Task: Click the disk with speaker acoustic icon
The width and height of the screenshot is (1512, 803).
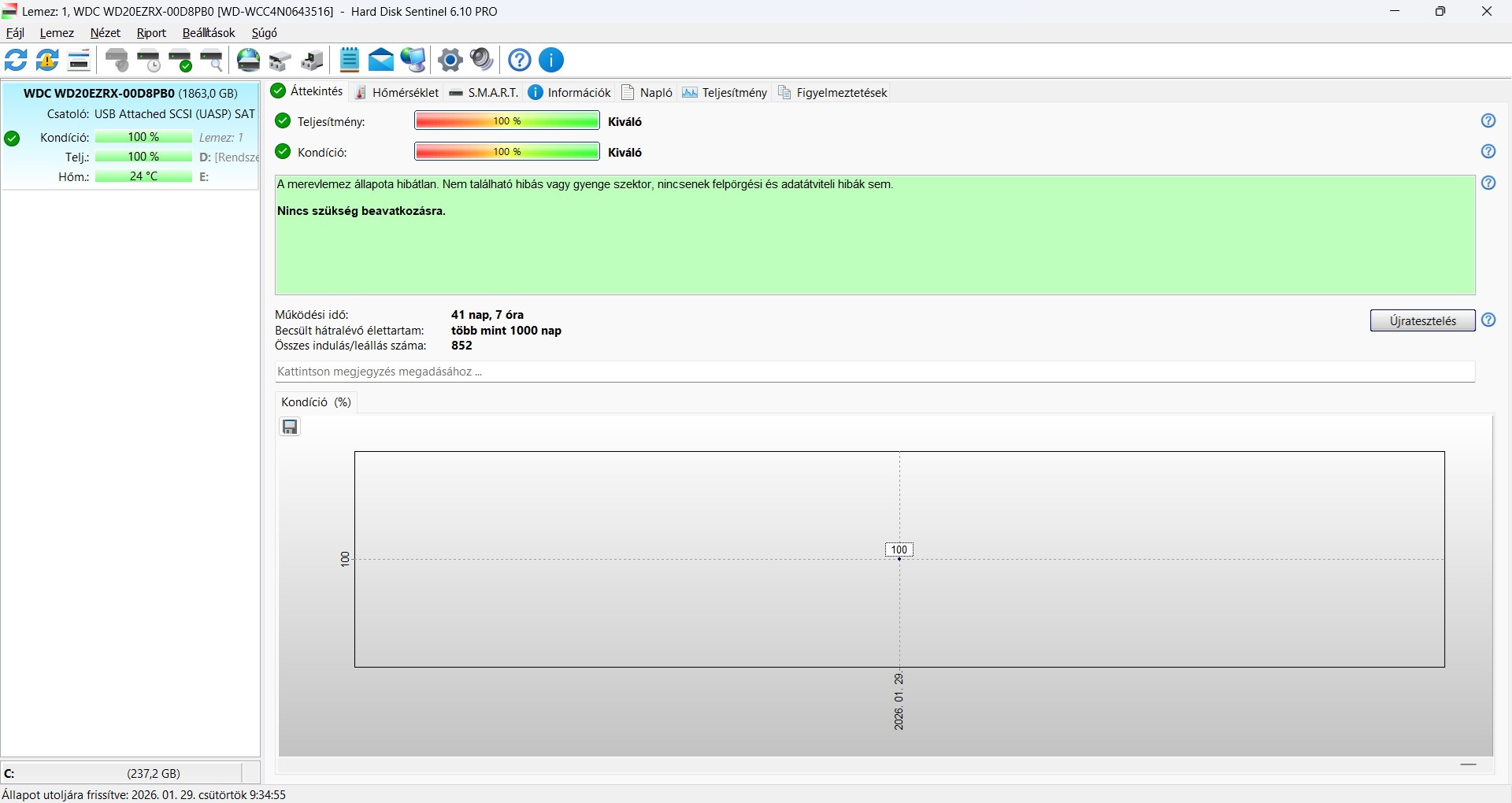Action: coord(117,60)
